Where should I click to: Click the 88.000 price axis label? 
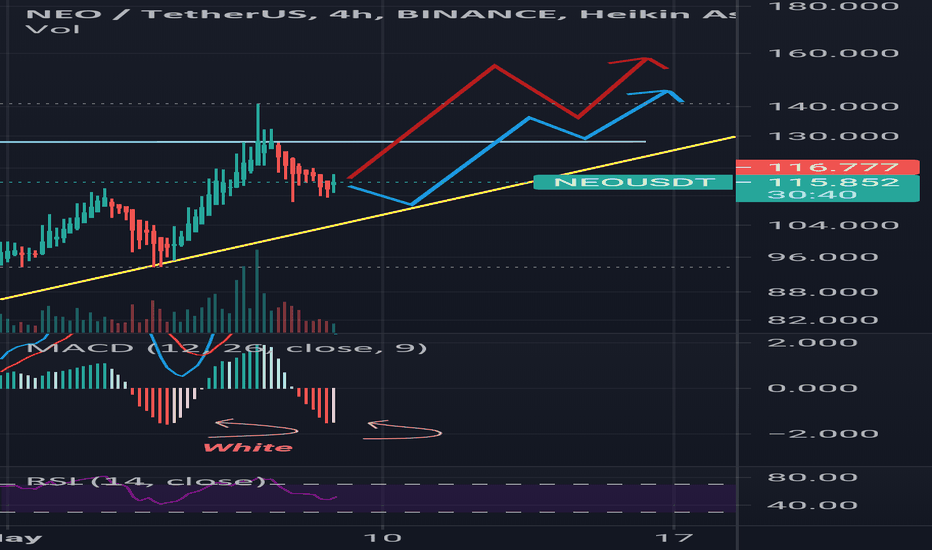pos(822,292)
